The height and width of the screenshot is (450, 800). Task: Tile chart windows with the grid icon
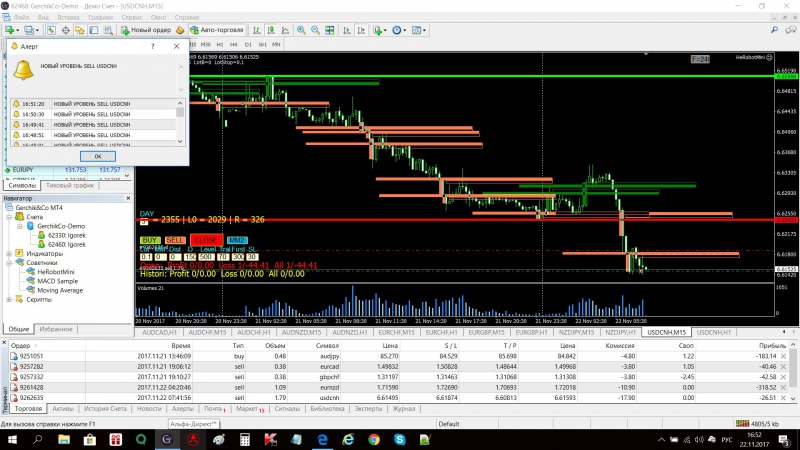[x=330, y=31]
